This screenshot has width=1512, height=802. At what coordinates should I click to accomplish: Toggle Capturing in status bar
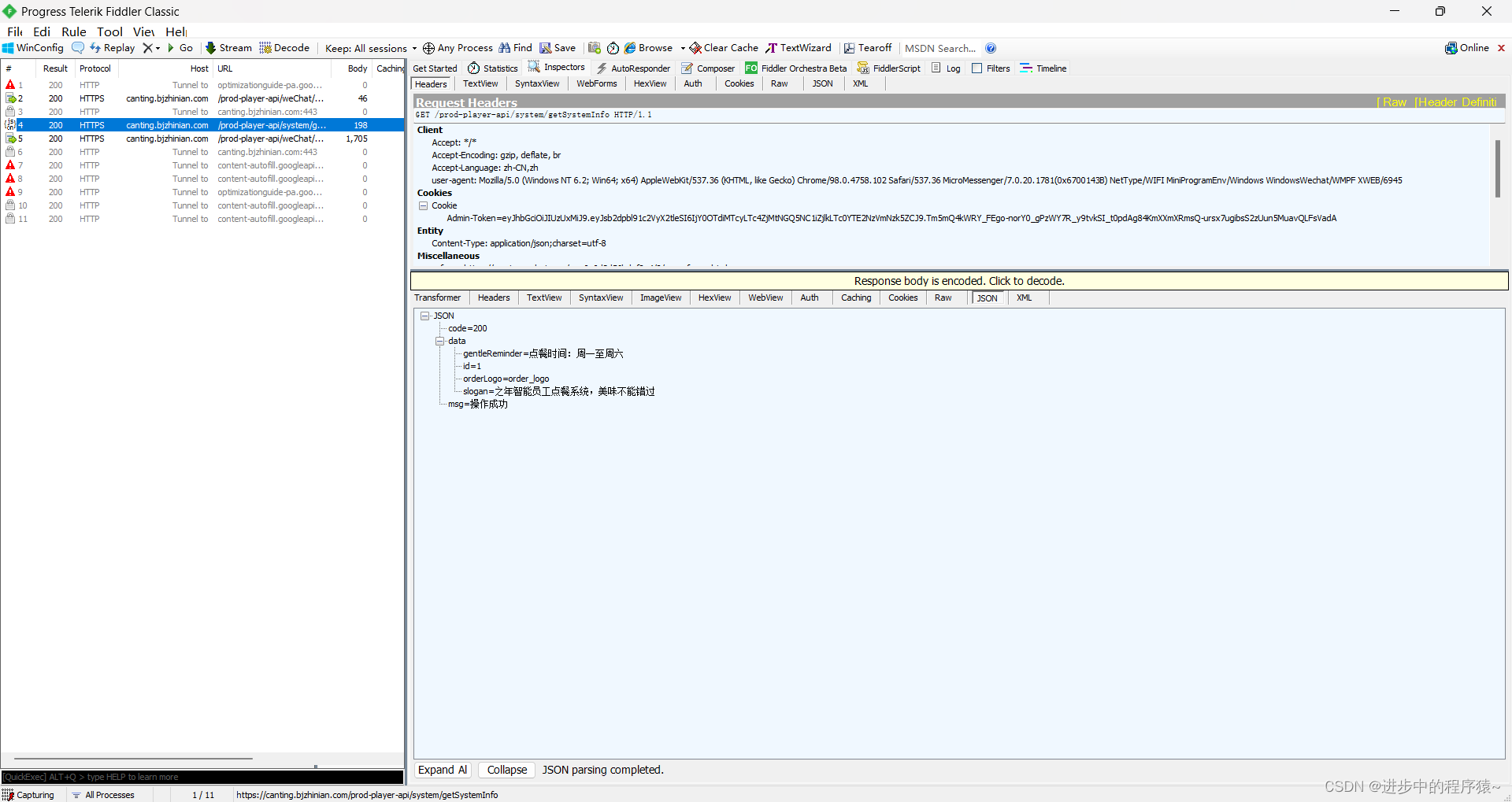29,795
